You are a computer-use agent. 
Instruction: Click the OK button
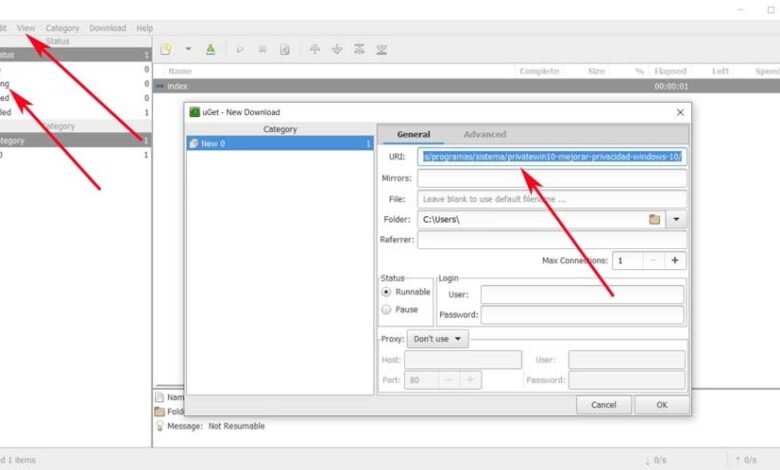pos(662,405)
